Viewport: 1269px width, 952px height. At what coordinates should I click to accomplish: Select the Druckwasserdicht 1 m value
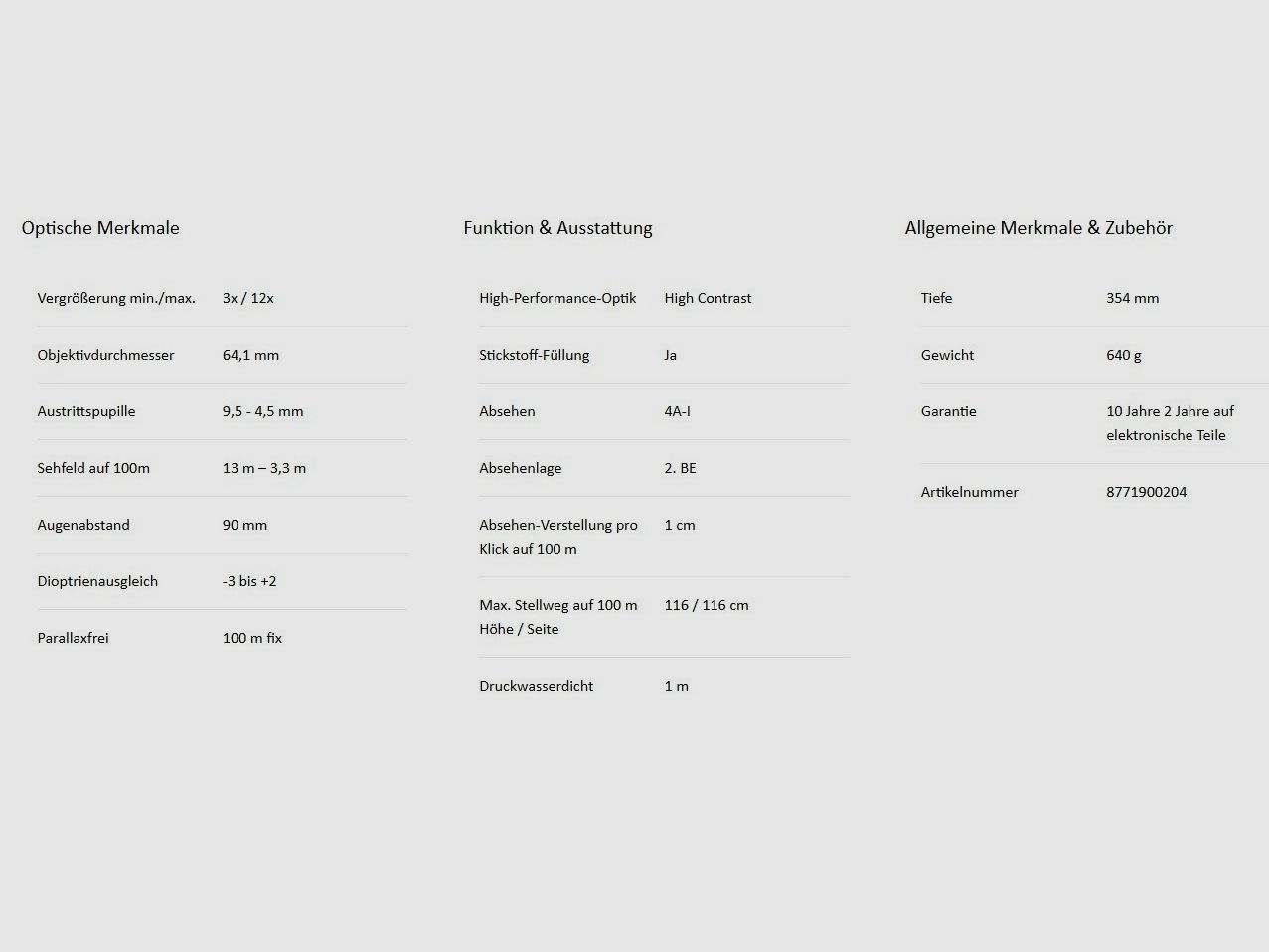click(x=676, y=686)
